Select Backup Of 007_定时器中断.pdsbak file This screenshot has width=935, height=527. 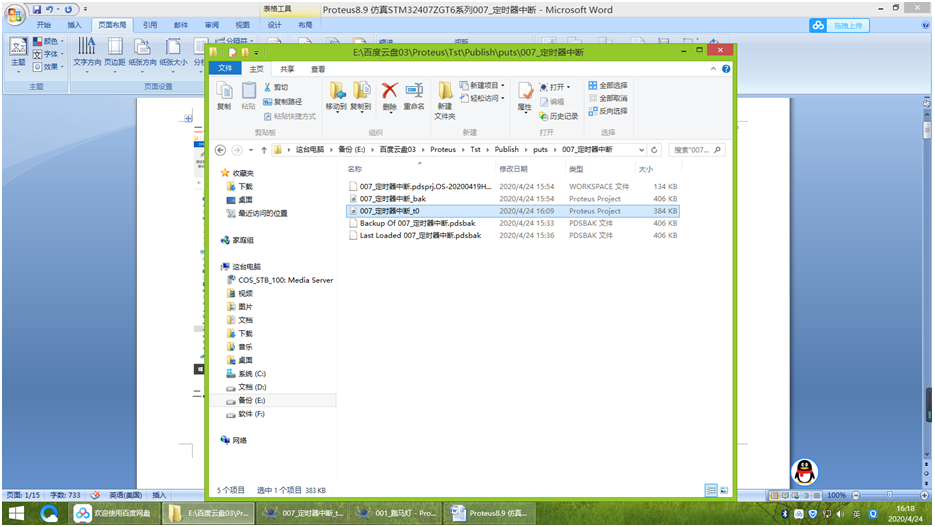[417, 223]
